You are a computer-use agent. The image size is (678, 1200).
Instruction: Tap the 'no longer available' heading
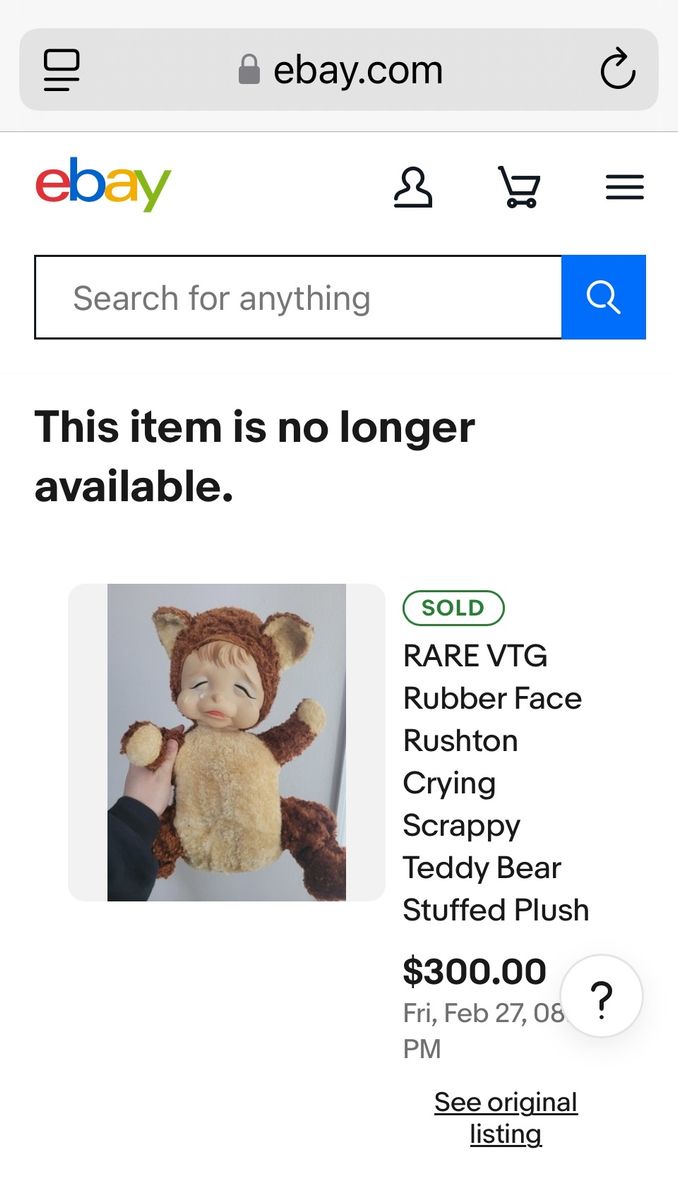pos(255,457)
